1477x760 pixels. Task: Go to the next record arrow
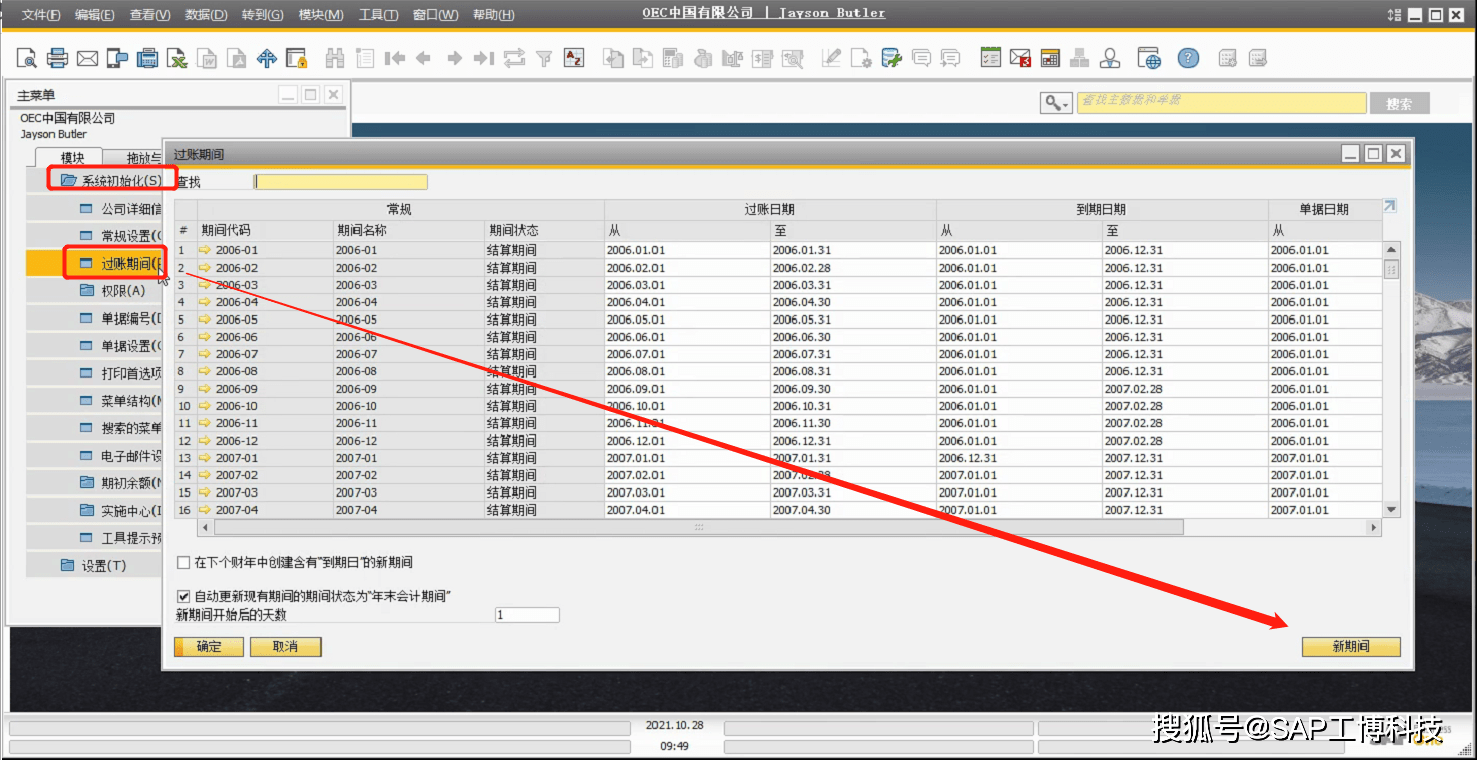pyautogui.click(x=454, y=58)
